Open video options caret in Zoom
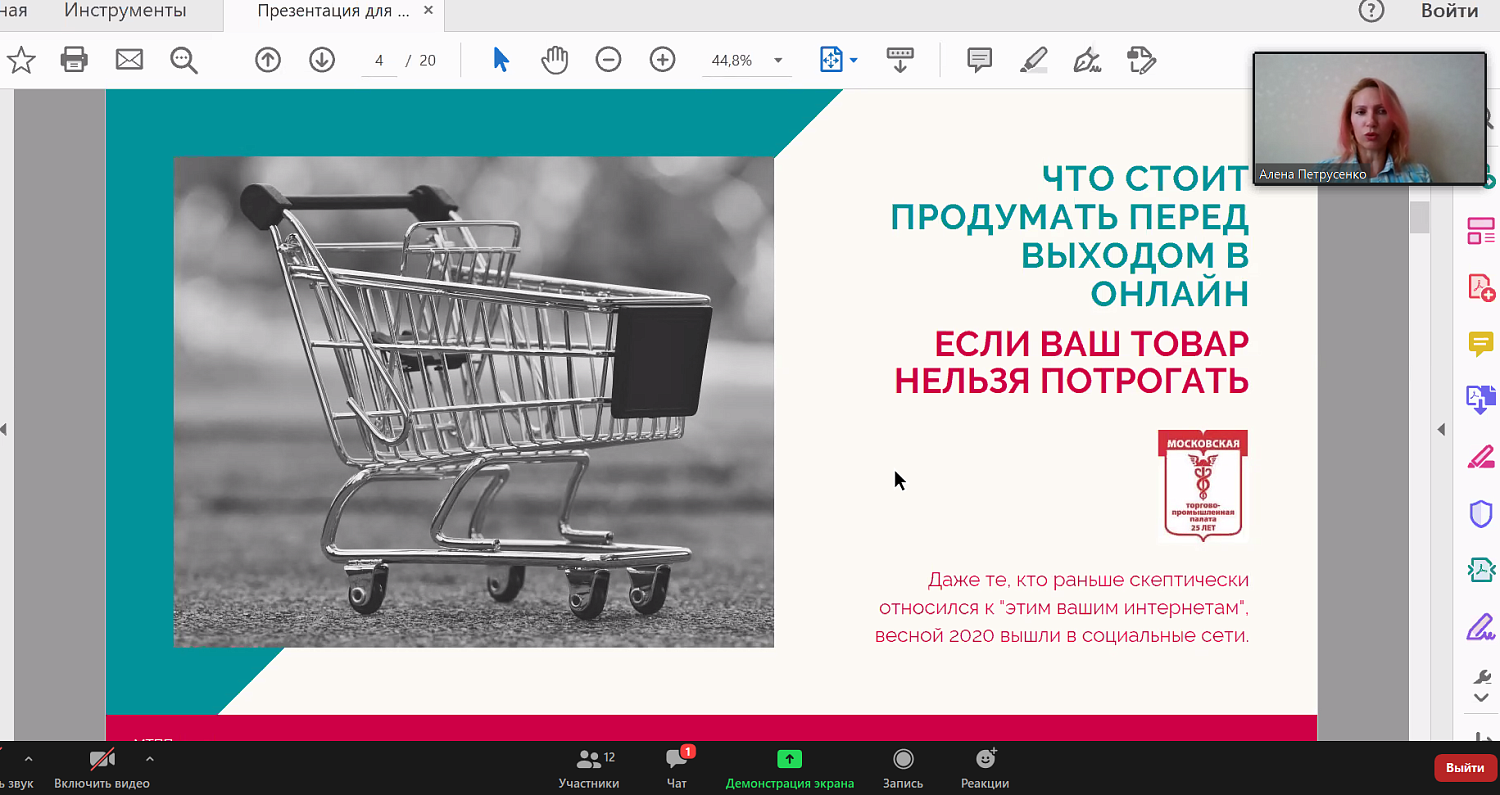Viewport: 1500px width, 795px height. [150, 759]
